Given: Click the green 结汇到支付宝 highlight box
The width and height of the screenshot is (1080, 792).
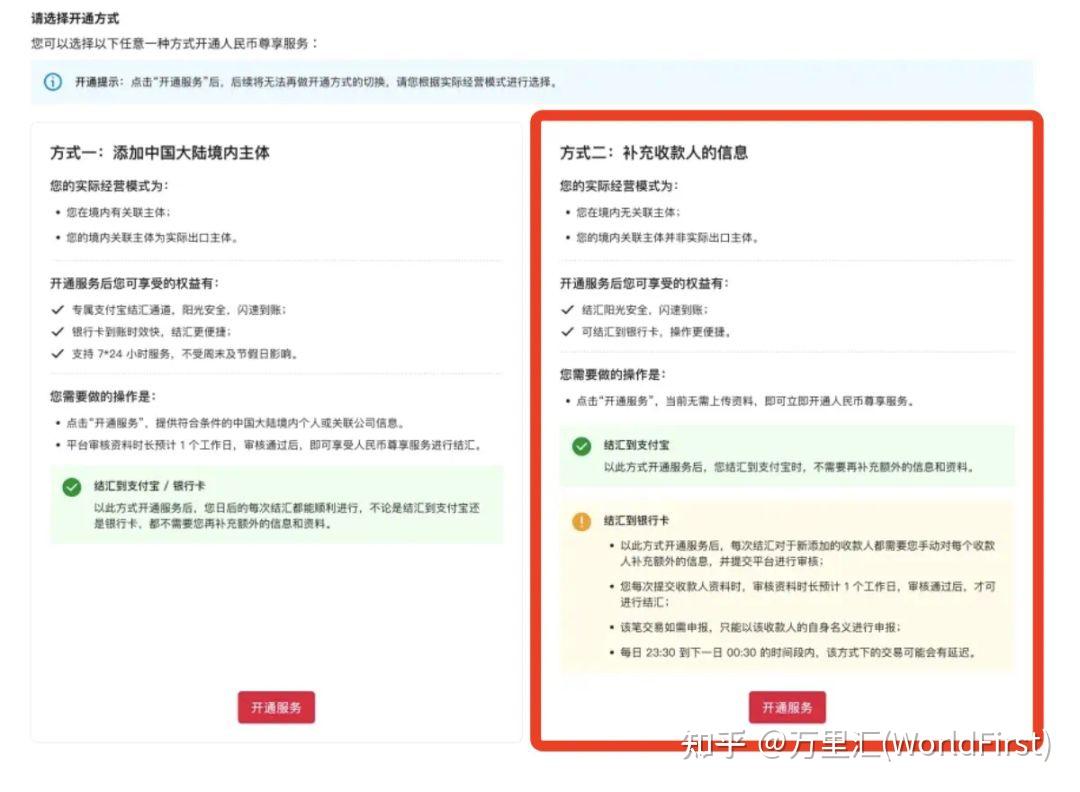Looking at the screenshot, I should point(770,455).
